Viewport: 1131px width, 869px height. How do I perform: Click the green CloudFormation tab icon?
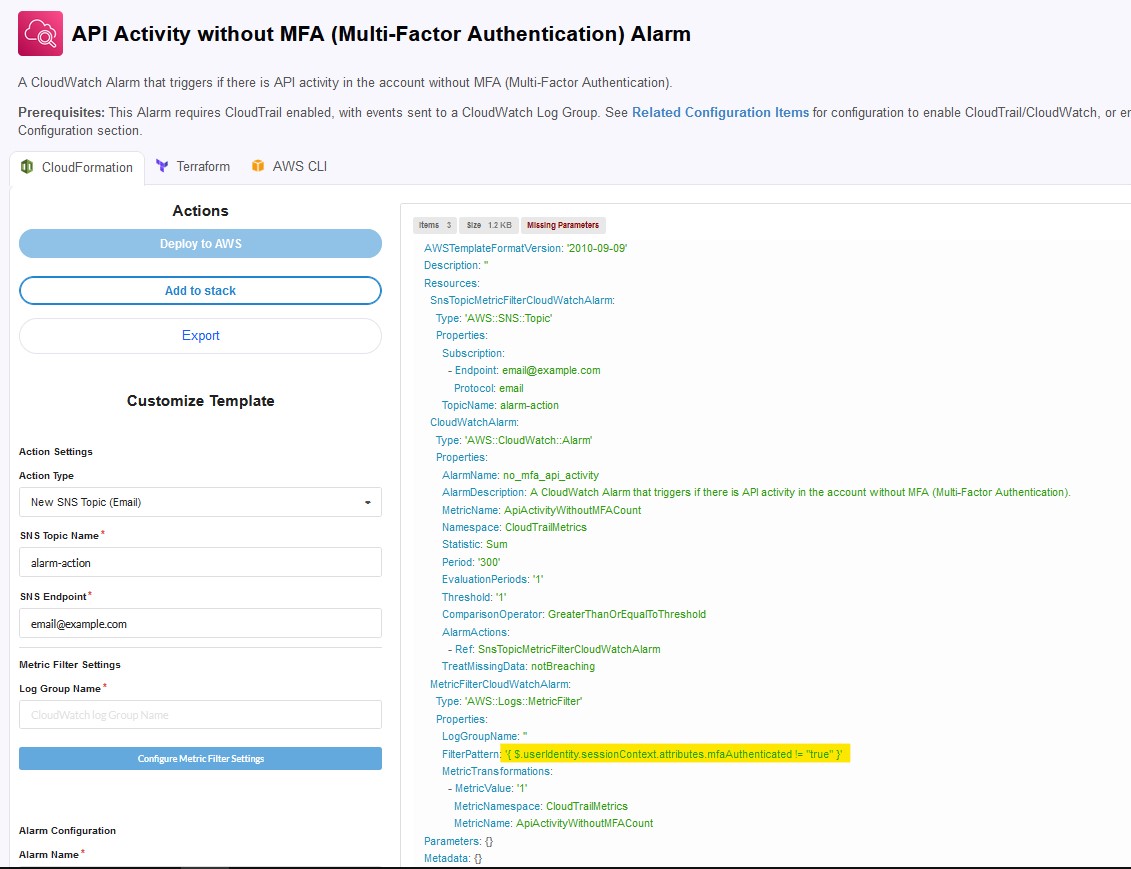point(28,167)
